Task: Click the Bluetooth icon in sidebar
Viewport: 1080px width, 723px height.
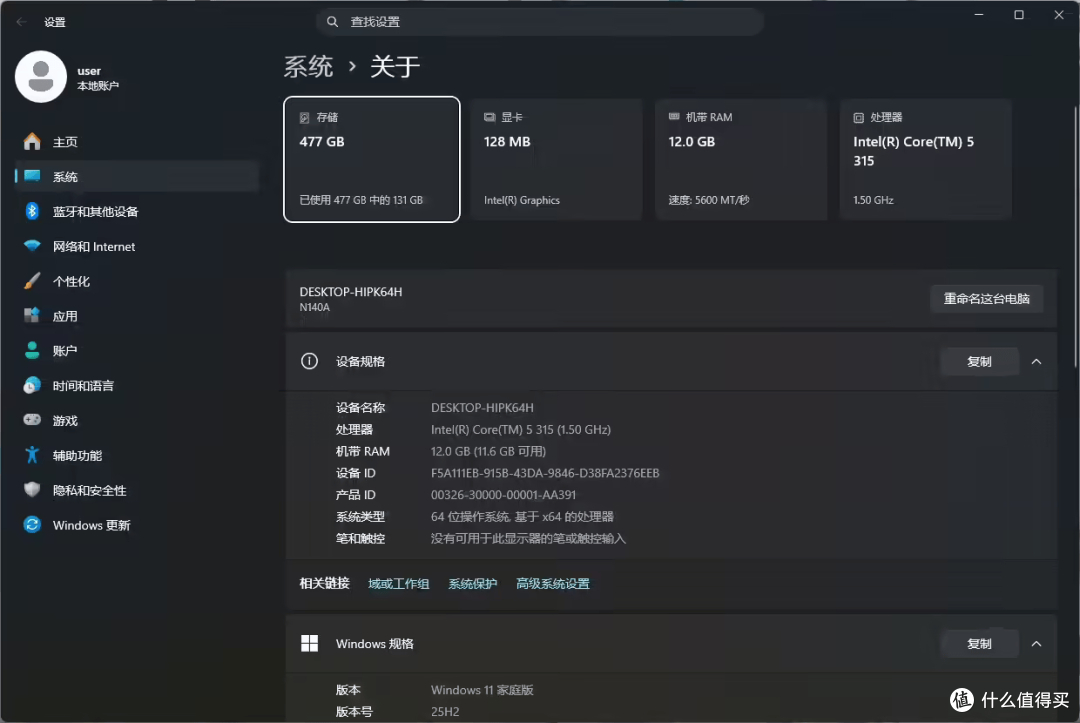Action: (32, 211)
